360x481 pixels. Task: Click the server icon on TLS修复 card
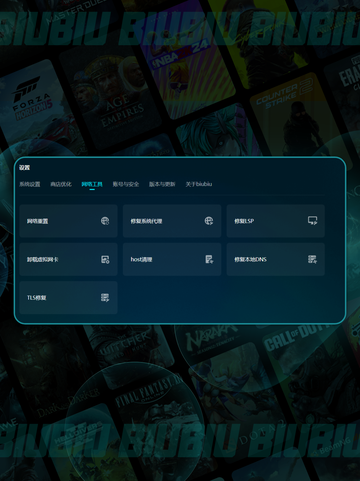click(x=105, y=298)
